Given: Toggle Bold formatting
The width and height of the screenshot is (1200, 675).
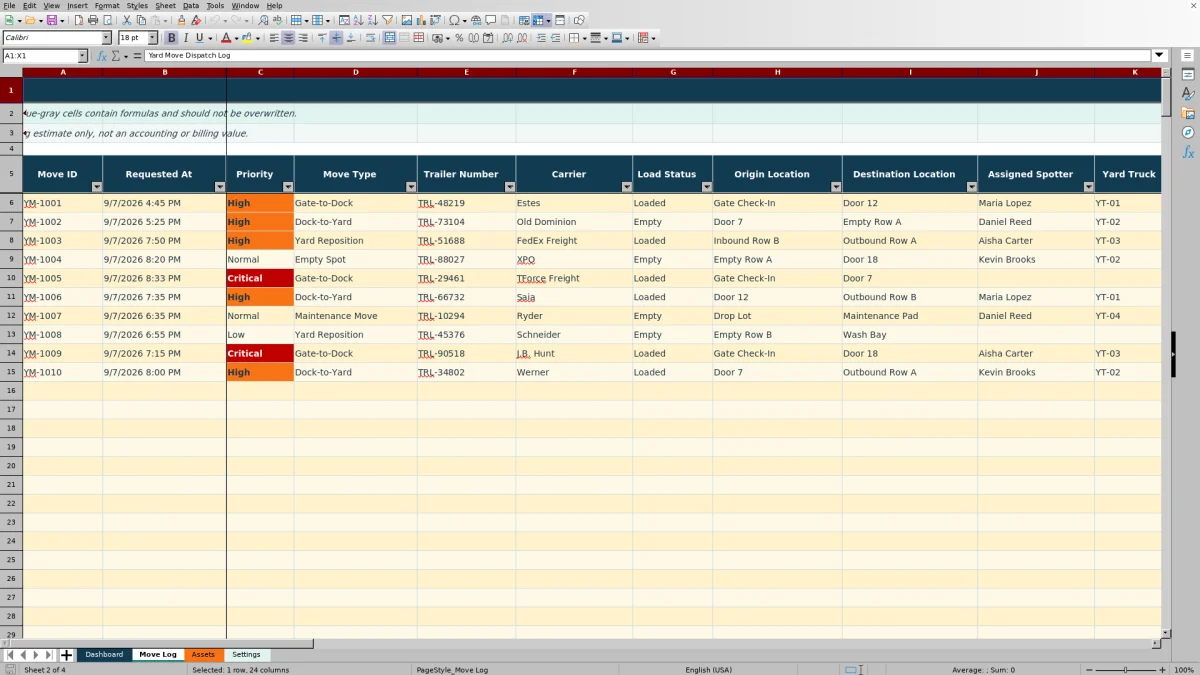Looking at the screenshot, I should 171,38.
